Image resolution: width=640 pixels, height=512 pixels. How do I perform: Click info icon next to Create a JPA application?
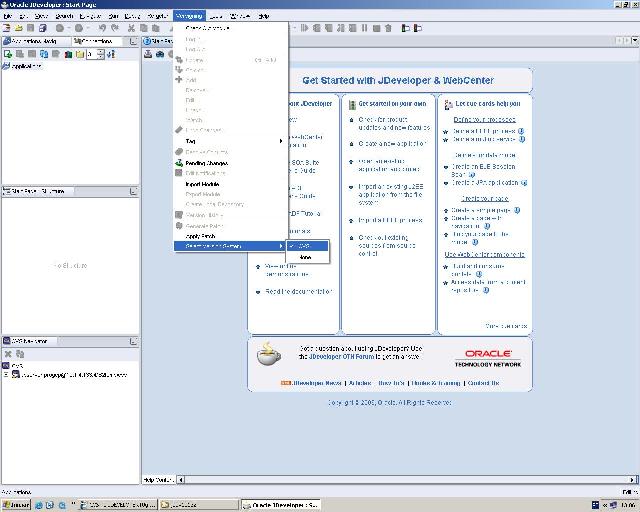pos(524,183)
